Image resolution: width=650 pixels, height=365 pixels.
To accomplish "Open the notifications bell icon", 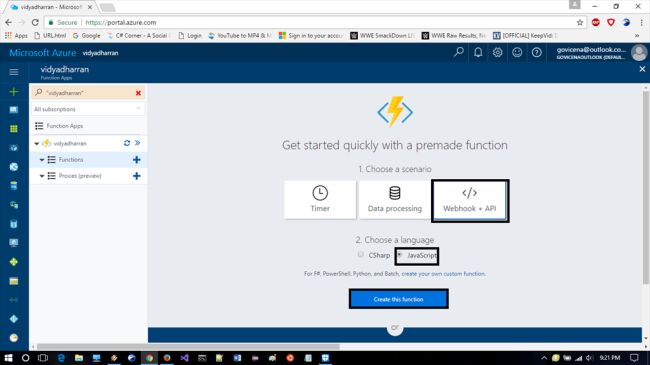I will click(478, 52).
